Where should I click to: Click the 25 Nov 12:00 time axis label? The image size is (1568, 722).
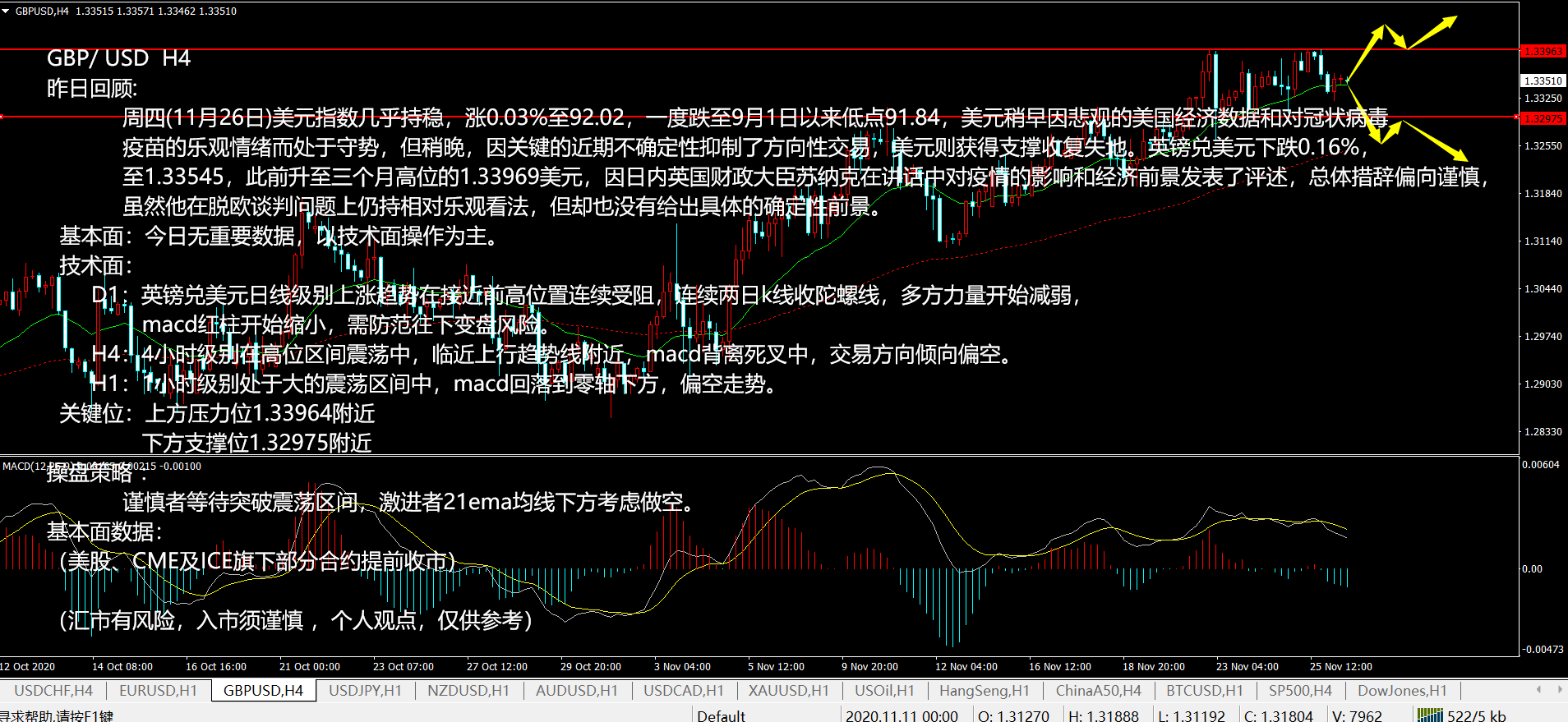point(1341,666)
